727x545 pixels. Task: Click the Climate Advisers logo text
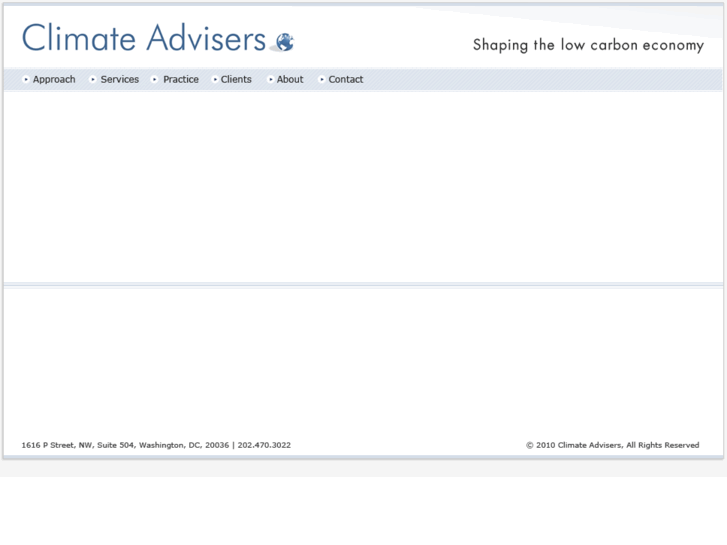click(144, 38)
